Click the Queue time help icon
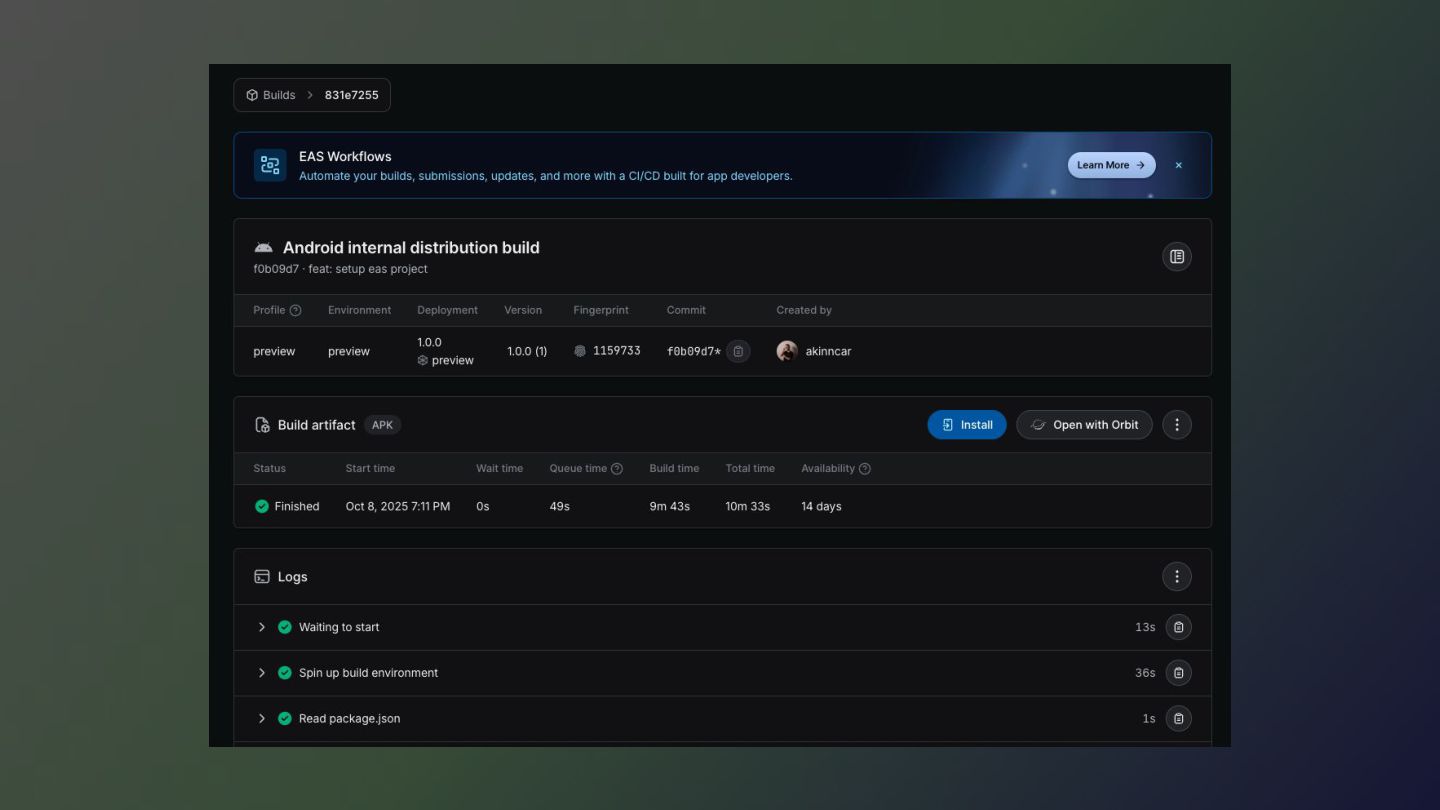The width and height of the screenshot is (1440, 810). [x=617, y=469]
